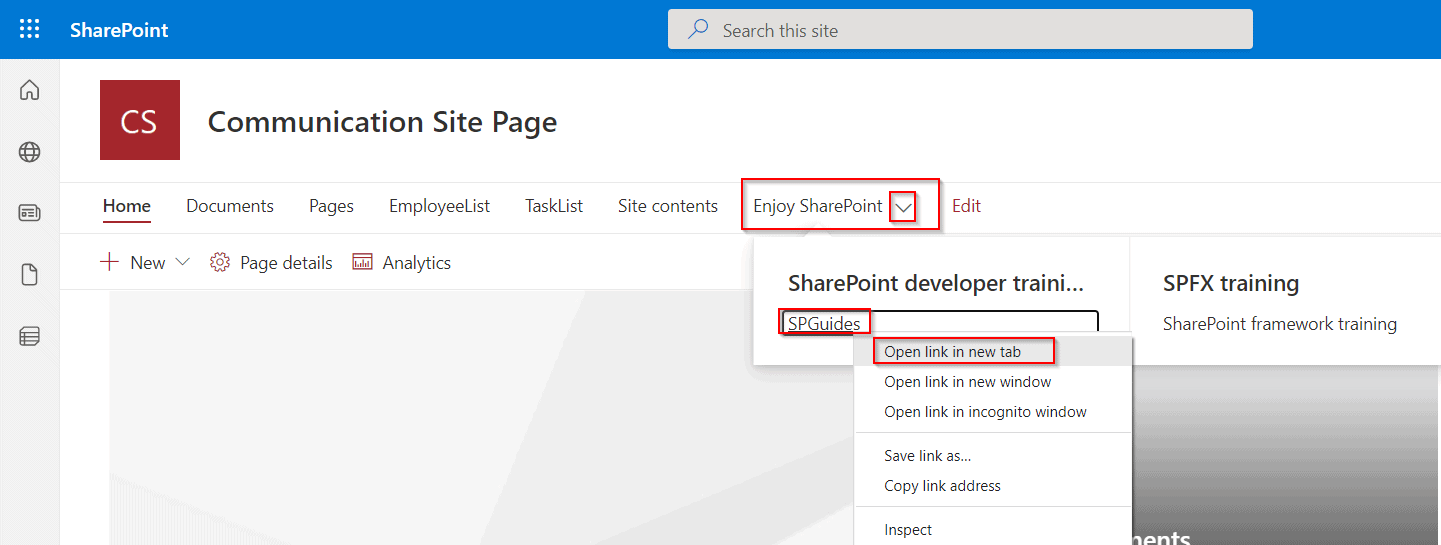Click SharePoint developer training heading
Viewport: 1441px width, 545px height.
(x=936, y=283)
